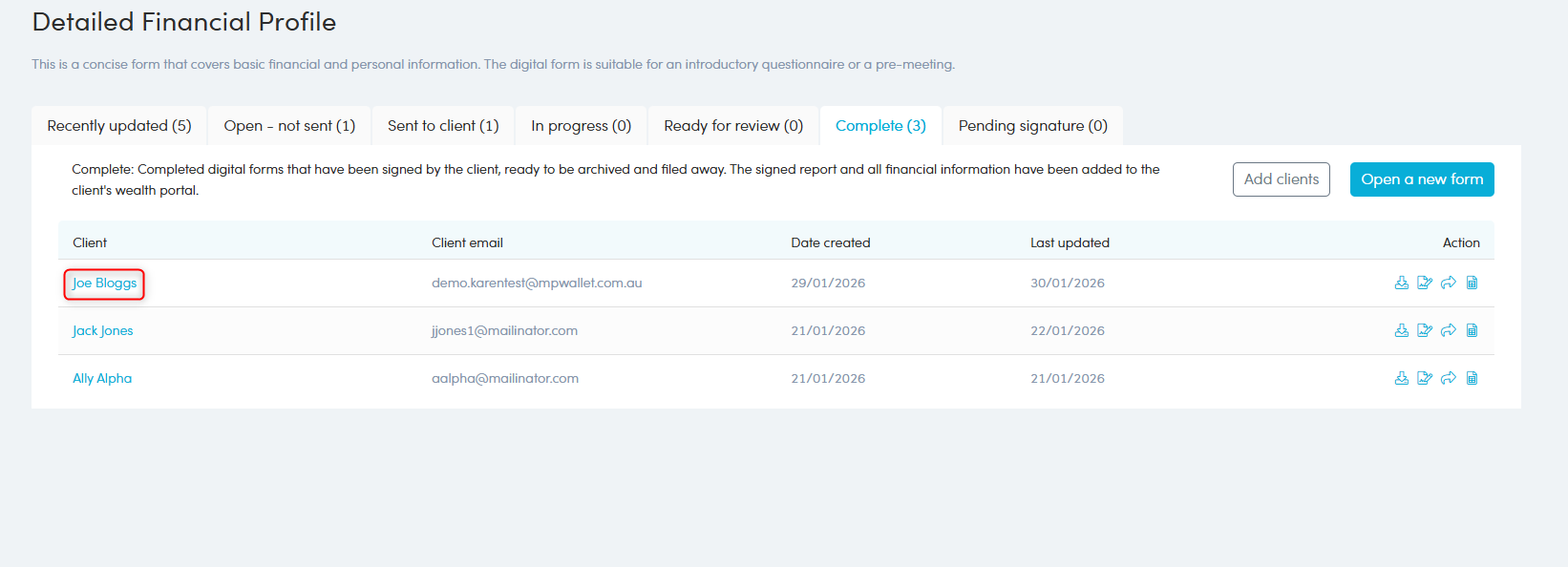
Task: Download Jack Jones' completed form
Action: click(1401, 330)
